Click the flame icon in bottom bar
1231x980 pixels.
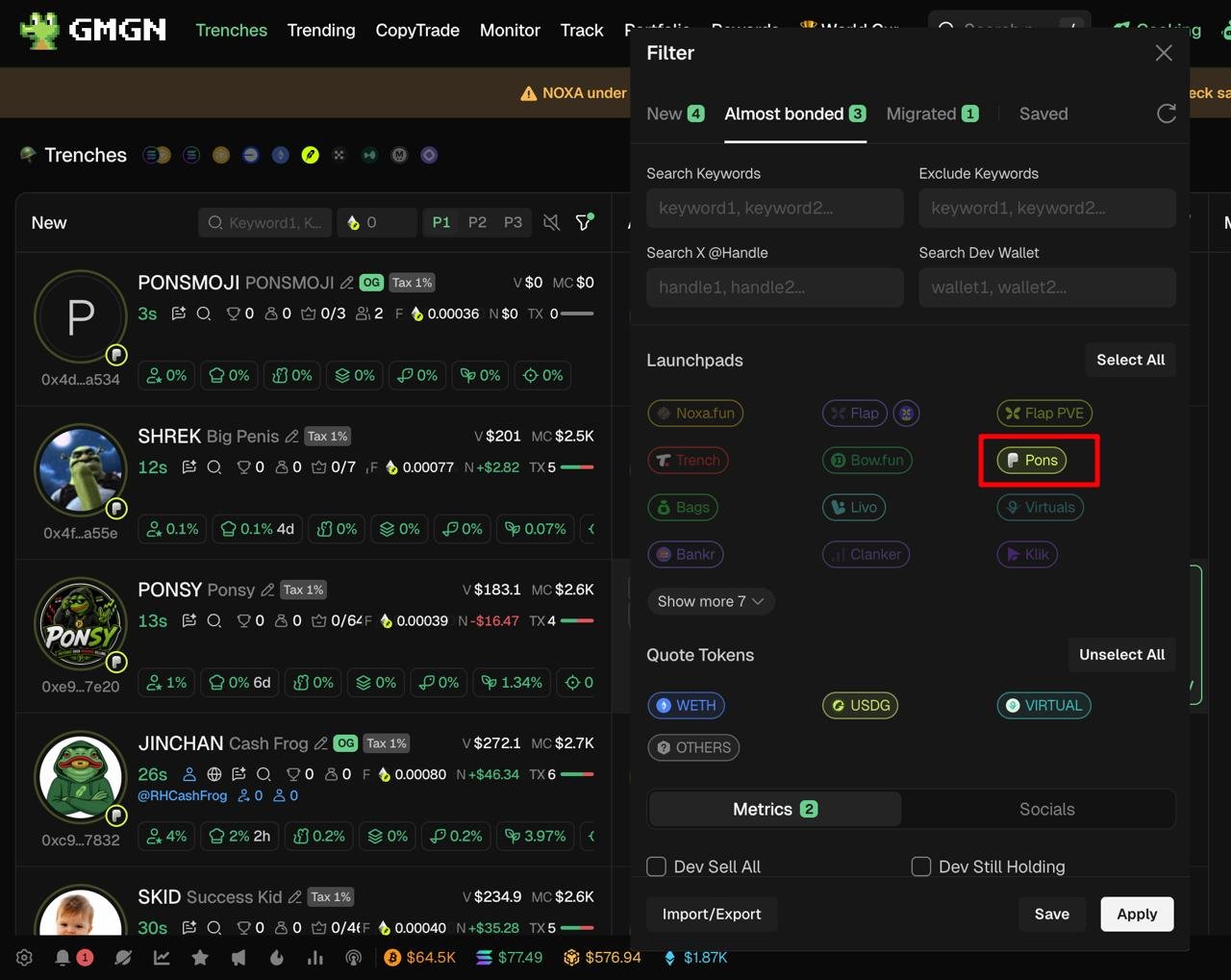(x=277, y=958)
